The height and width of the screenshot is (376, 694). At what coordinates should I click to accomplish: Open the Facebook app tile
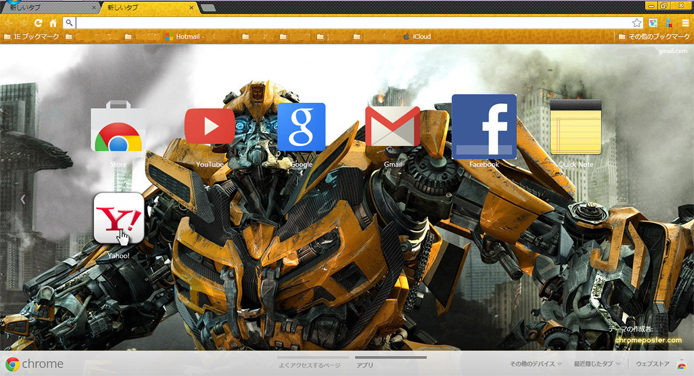484,127
